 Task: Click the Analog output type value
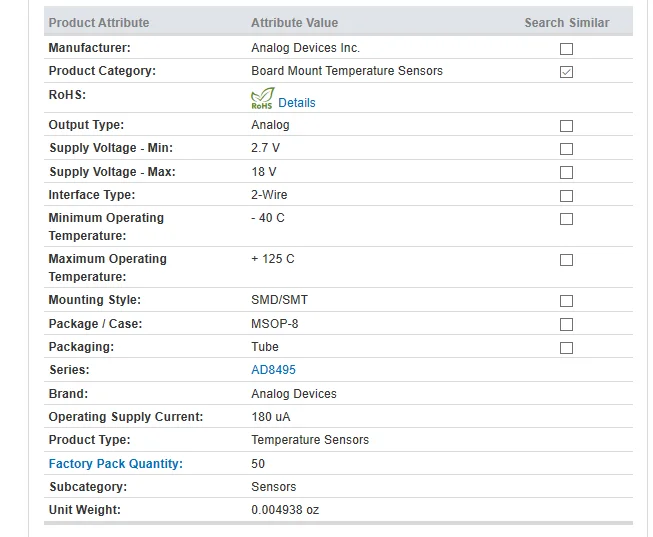[270, 125]
